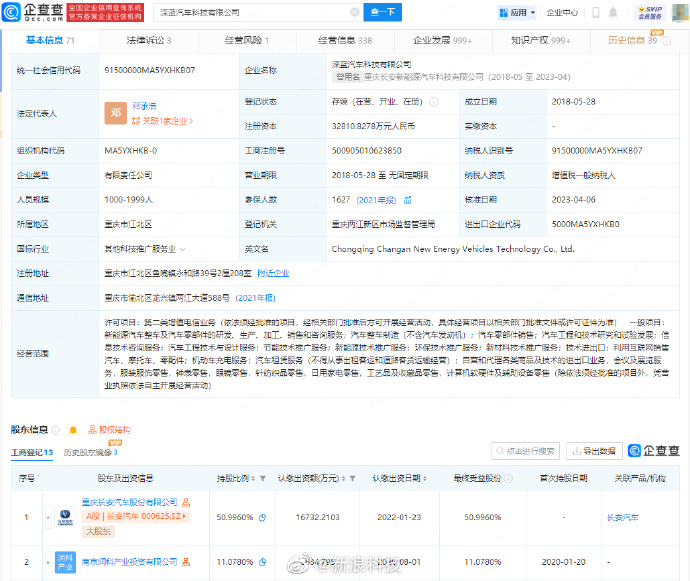Open the 应用 applications dropdown
This screenshot has width=690, height=581.
tap(512, 13)
